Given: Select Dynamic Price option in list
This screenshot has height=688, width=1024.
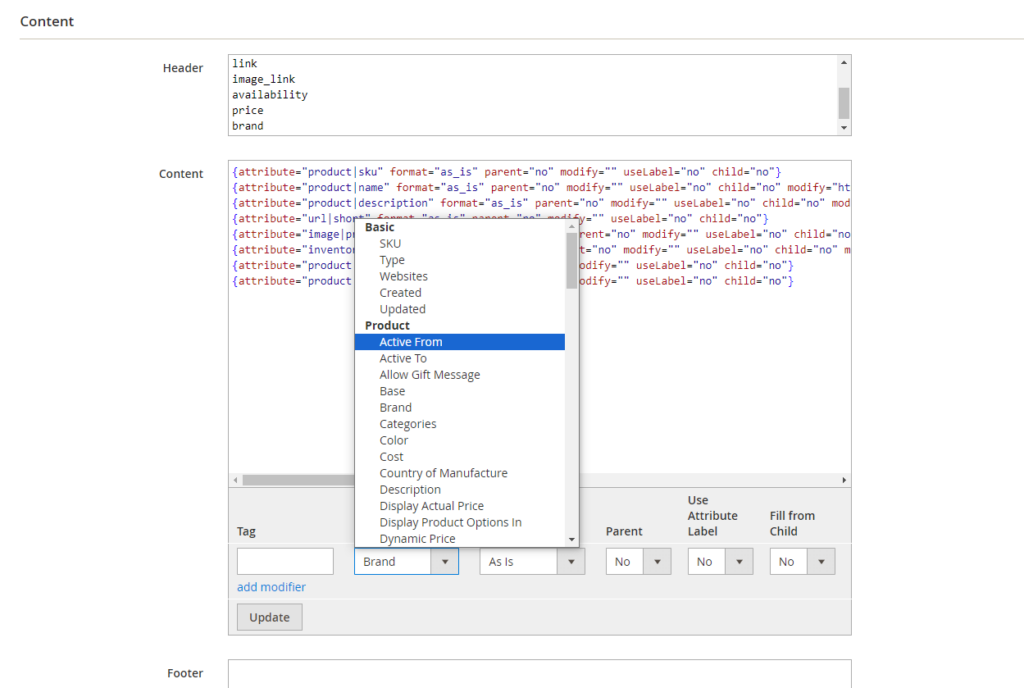Looking at the screenshot, I should click(417, 539).
